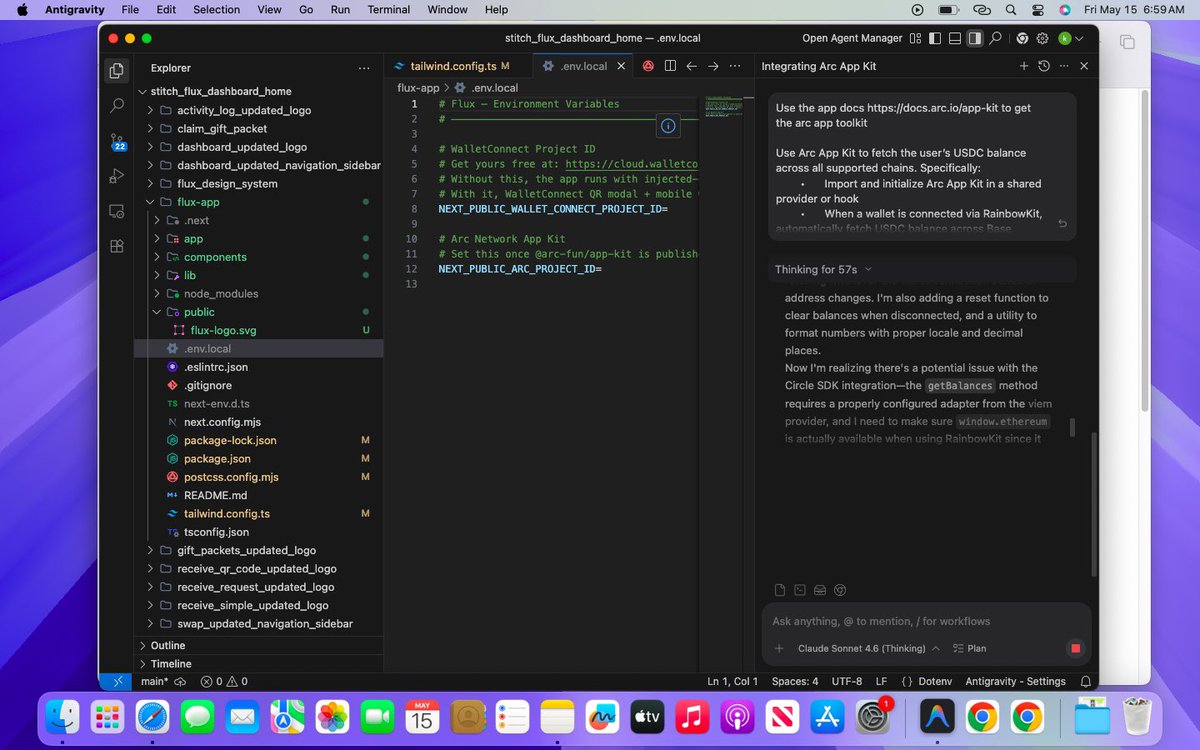Screen dimensions: 1200x750
Task: Open agent panel more options ellipsis
Action: 1063,66
